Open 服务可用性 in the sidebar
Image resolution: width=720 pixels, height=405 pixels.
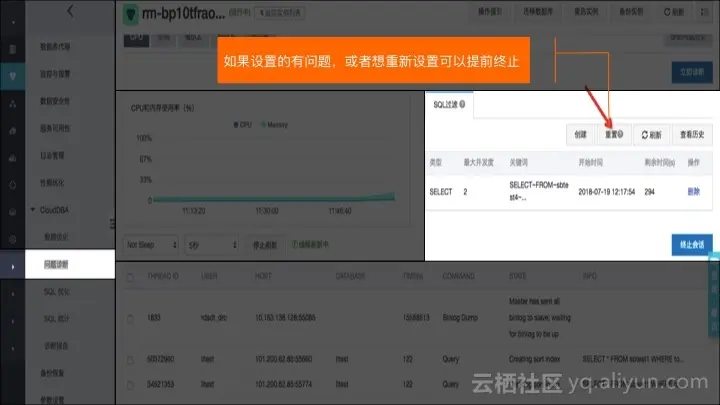click(55, 128)
